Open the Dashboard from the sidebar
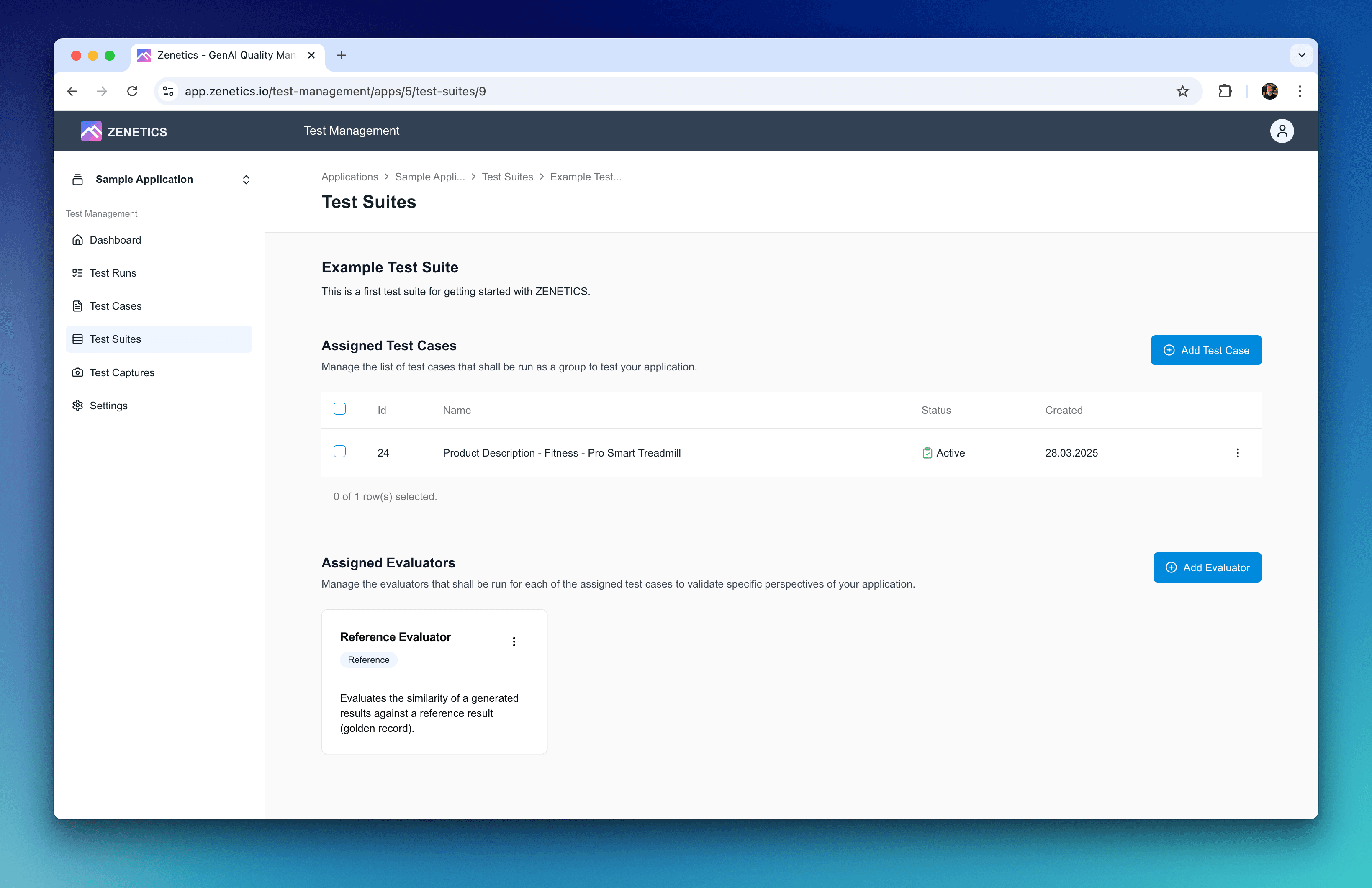1372x888 pixels. click(x=115, y=240)
